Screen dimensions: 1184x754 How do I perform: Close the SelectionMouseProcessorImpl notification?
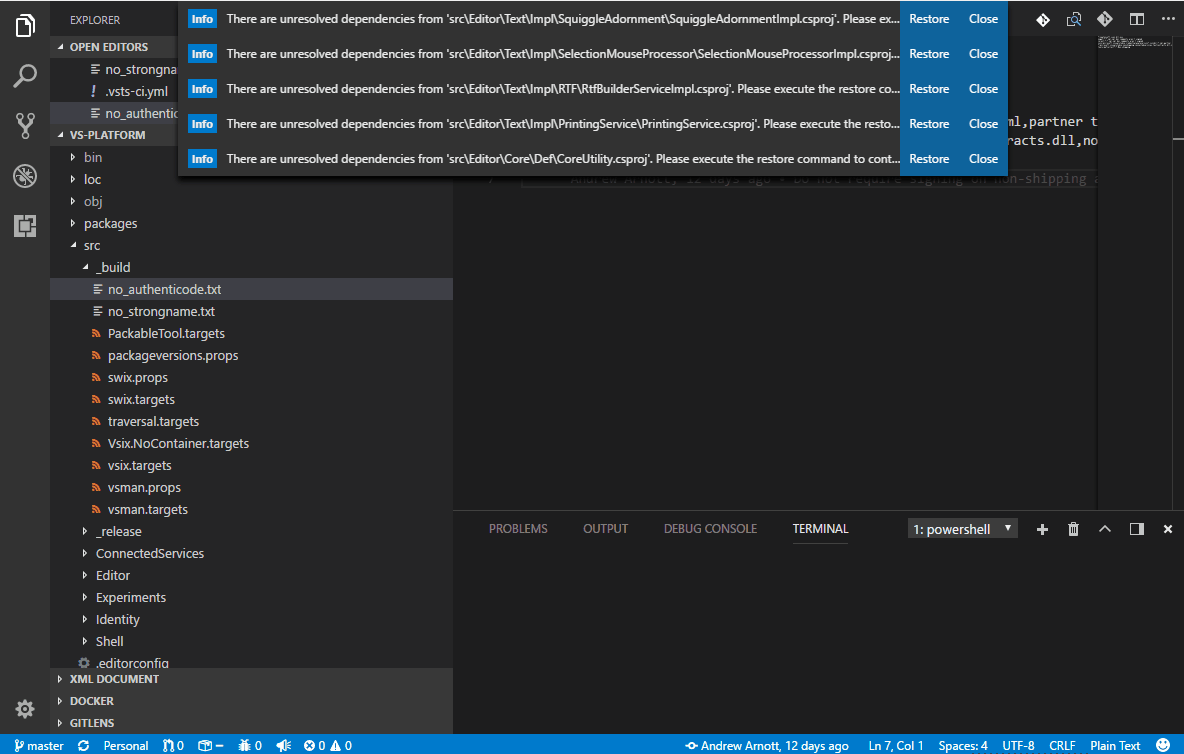point(983,54)
